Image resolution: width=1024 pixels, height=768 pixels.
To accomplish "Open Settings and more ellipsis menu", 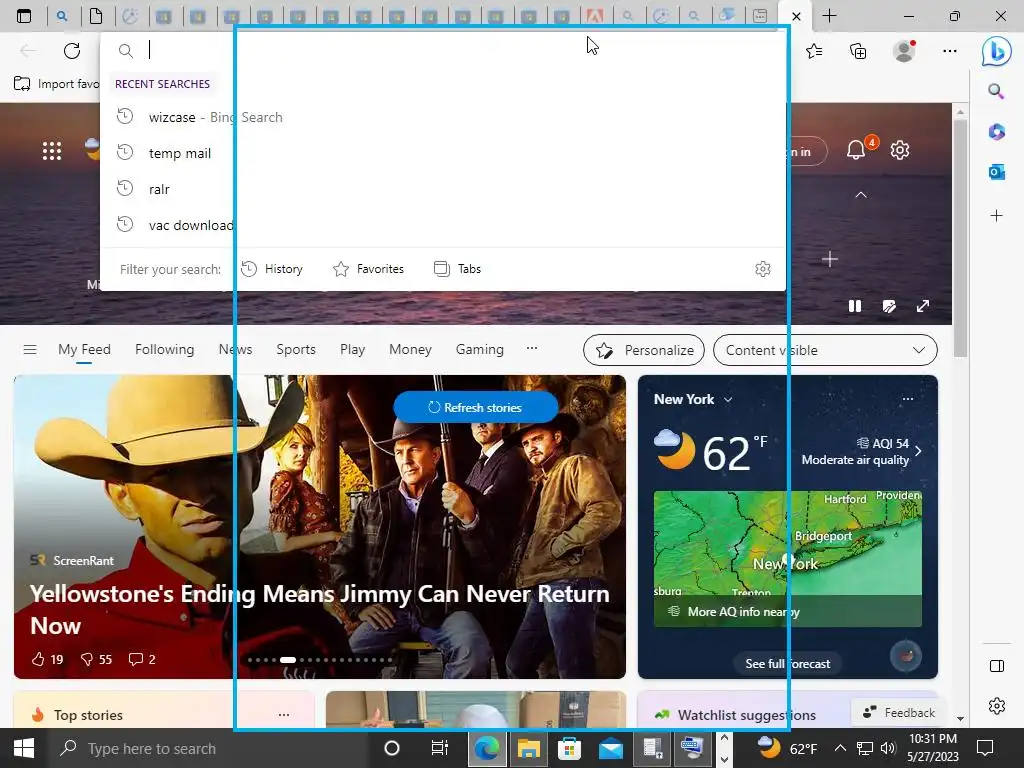I will [x=950, y=51].
